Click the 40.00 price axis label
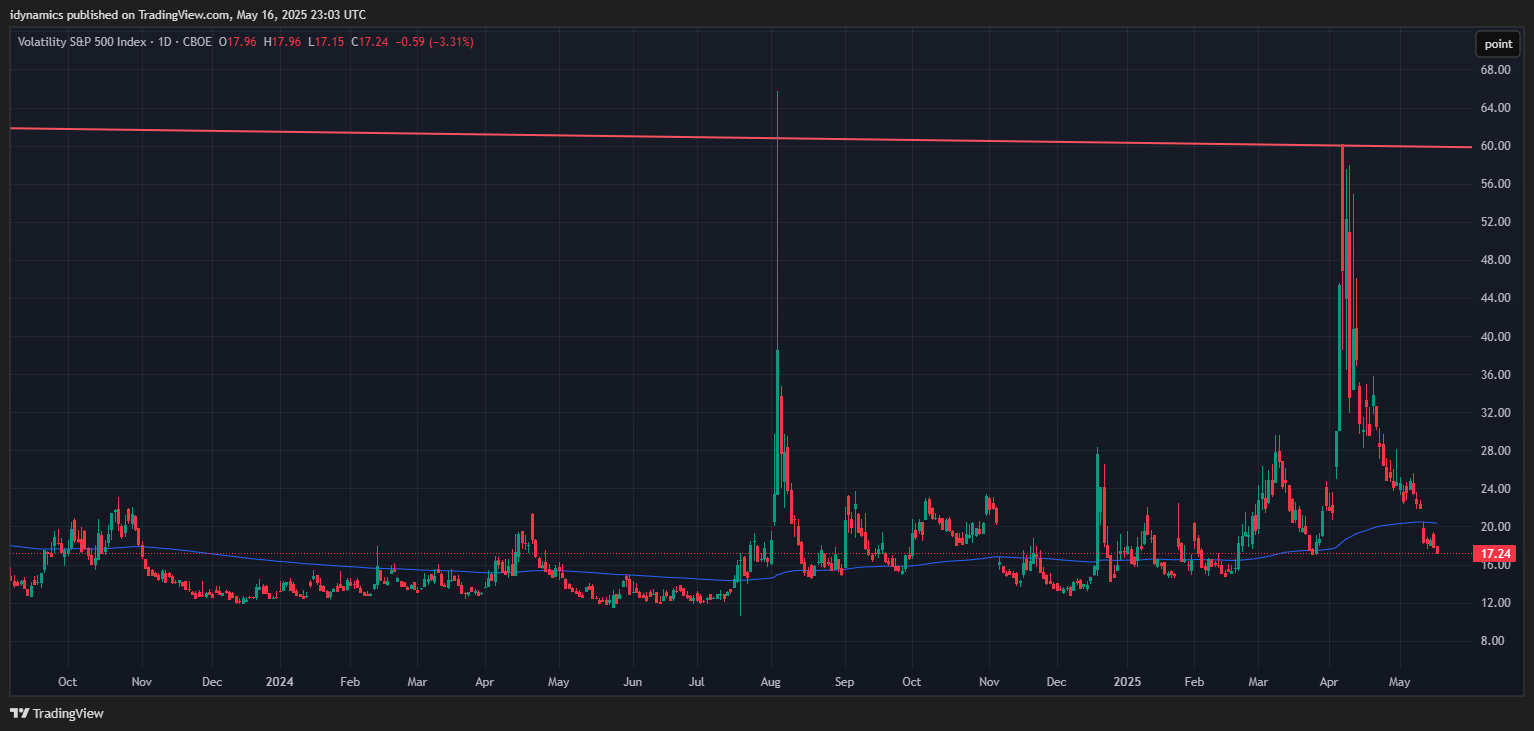 coord(1495,337)
